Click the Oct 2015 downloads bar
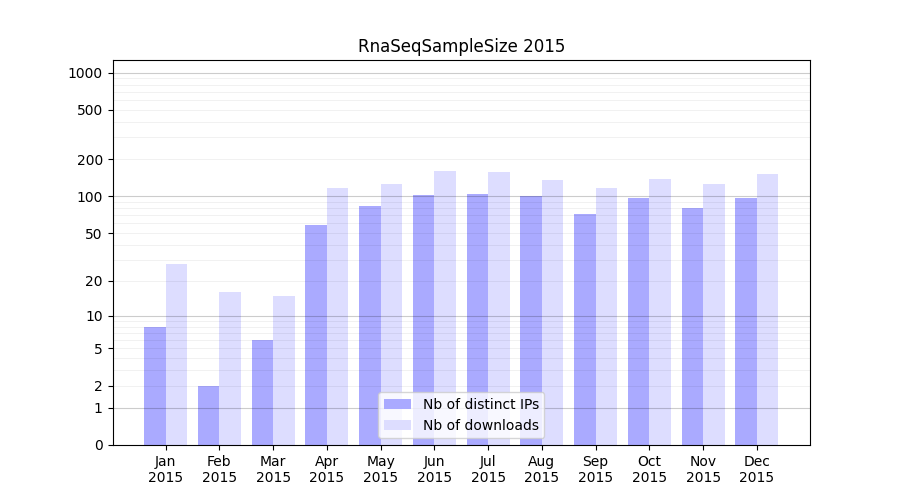This screenshot has height=500, width=900. [660, 312]
